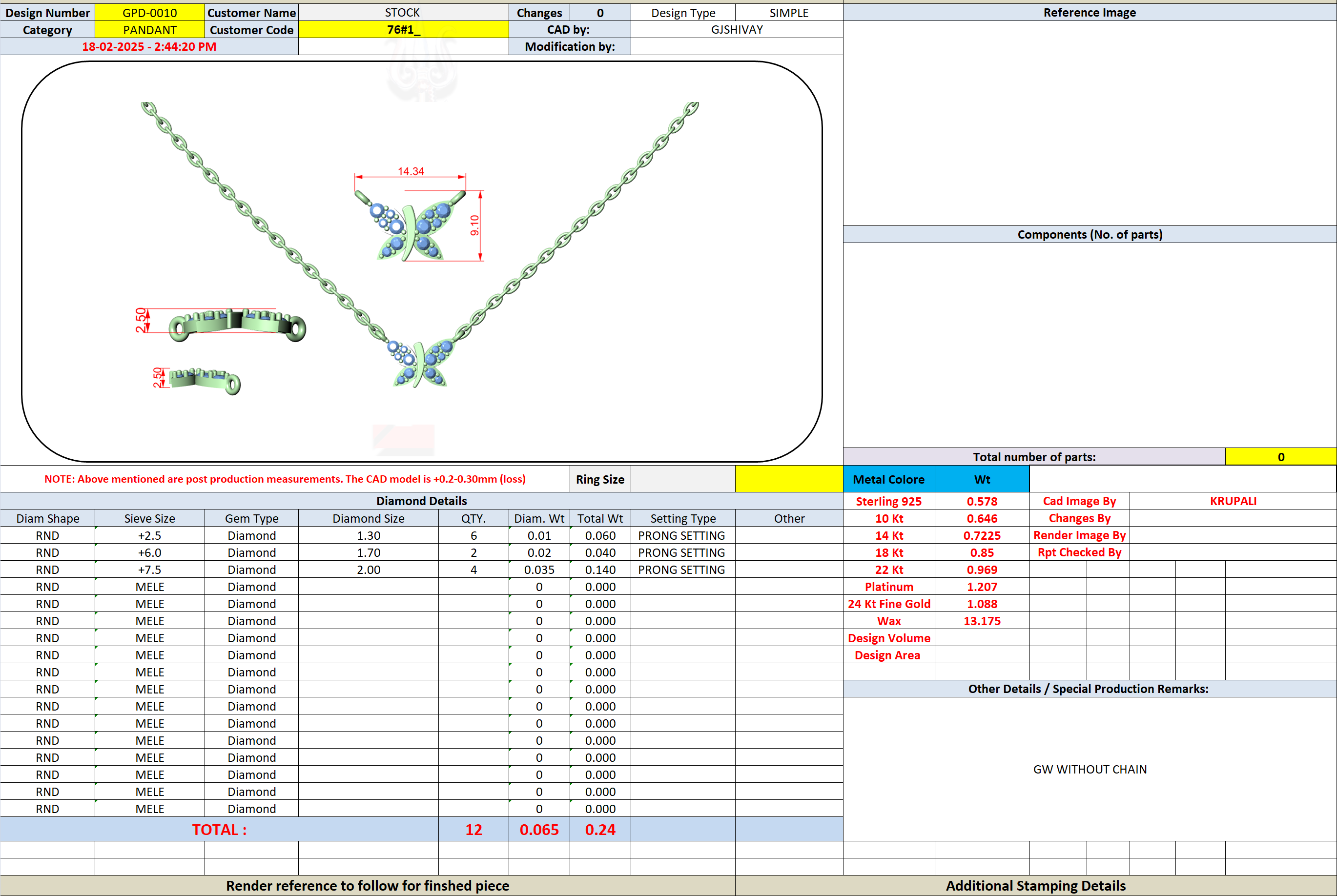Select the red post production NOTE text
This screenshot has height=896, width=1337.
click(285, 479)
